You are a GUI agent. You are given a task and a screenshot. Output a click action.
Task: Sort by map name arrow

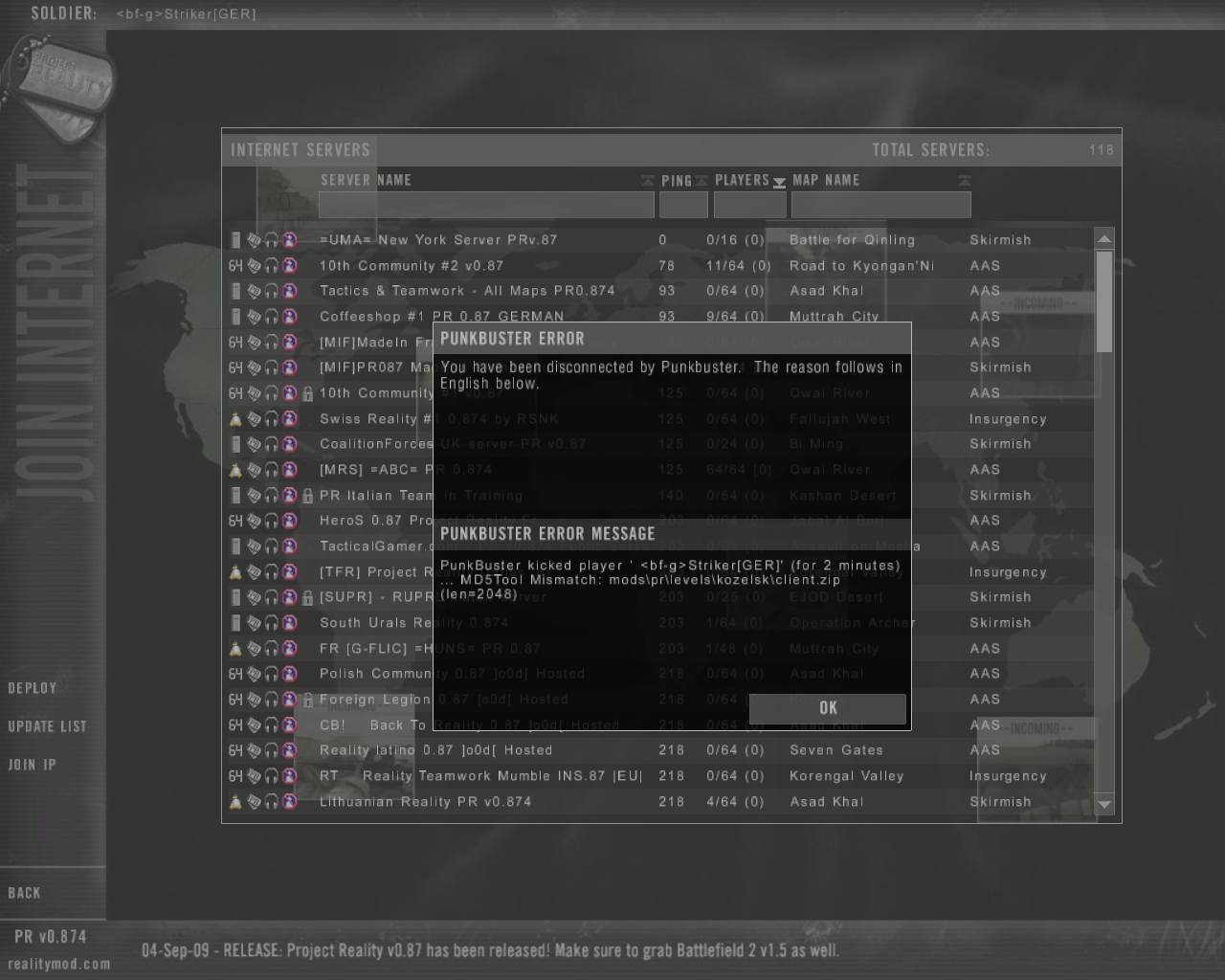[965, 180]
